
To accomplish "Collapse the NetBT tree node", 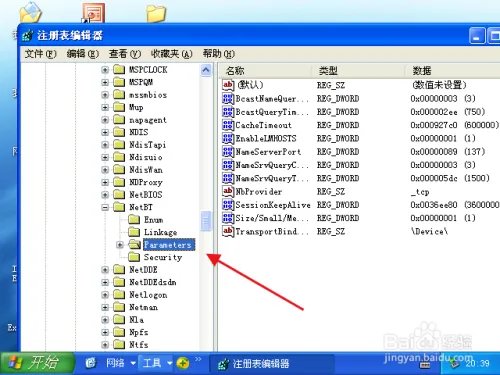I will click(x=105, y=207).
